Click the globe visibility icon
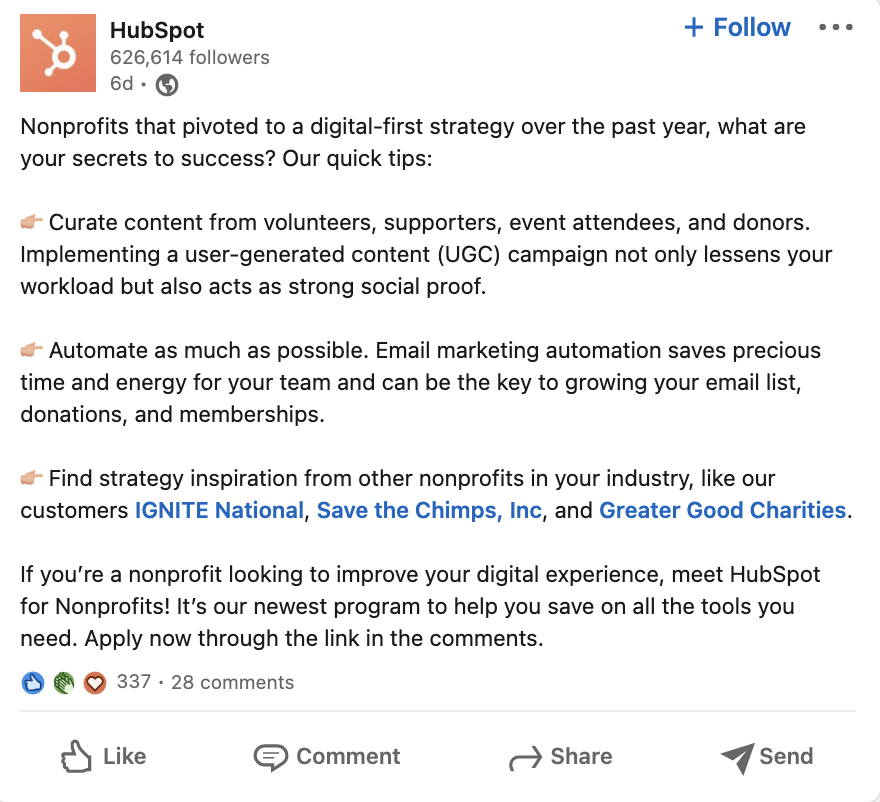880x802 pixels. coord(167,85)
